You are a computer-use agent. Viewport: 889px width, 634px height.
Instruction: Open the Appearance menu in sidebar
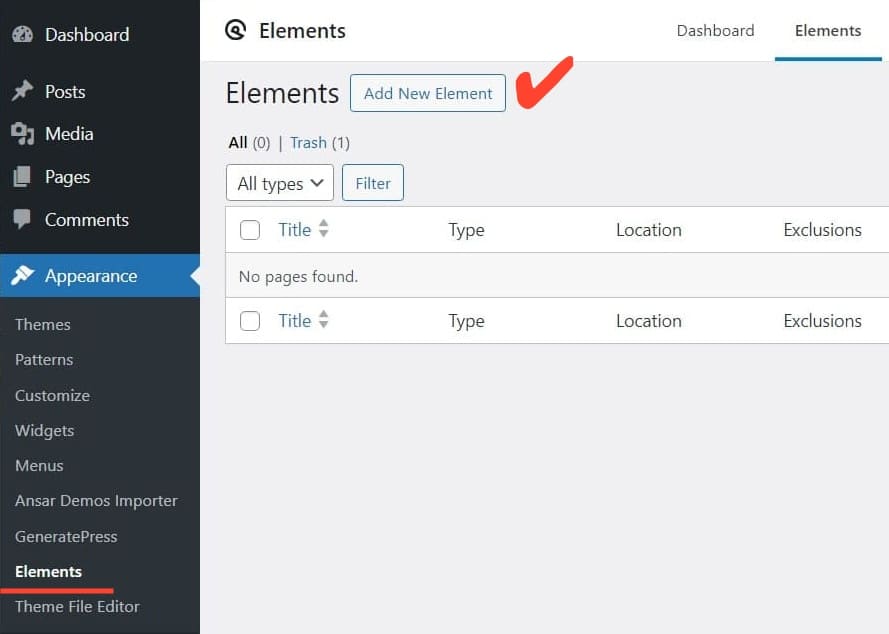click(x=100, y=276)
